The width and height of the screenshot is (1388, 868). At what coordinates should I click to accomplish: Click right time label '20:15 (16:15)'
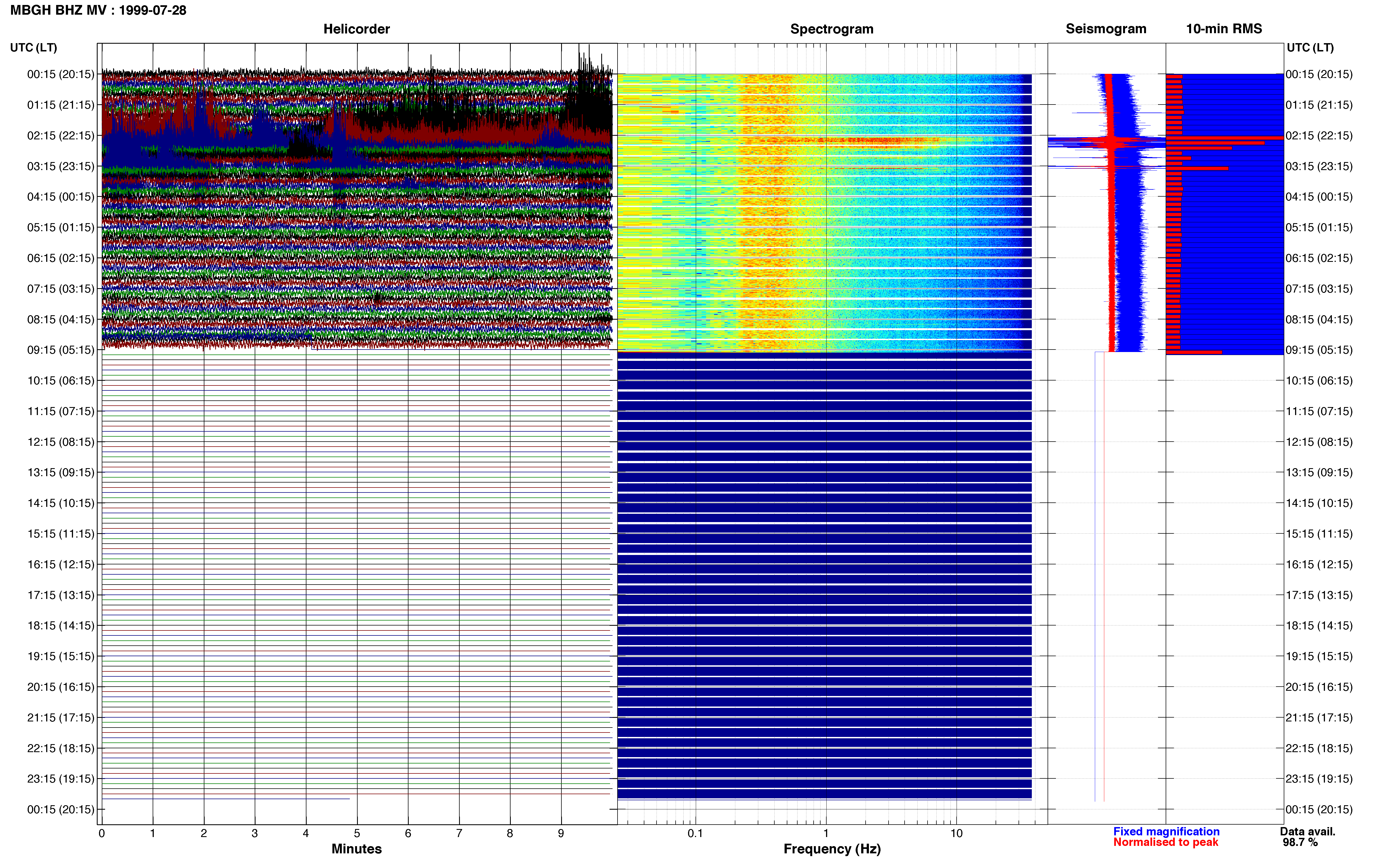tap(1319, 687)
